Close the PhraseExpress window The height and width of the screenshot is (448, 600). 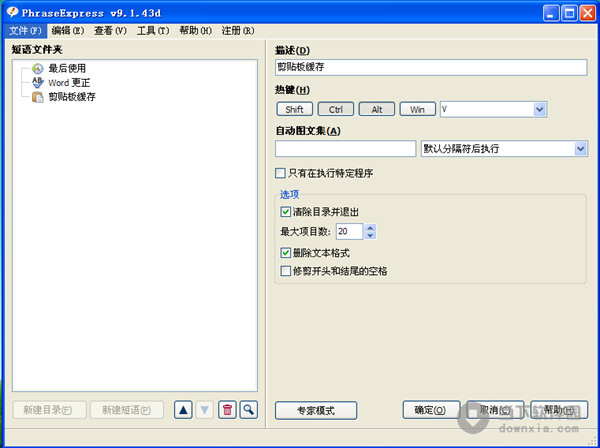click(587, 13)
